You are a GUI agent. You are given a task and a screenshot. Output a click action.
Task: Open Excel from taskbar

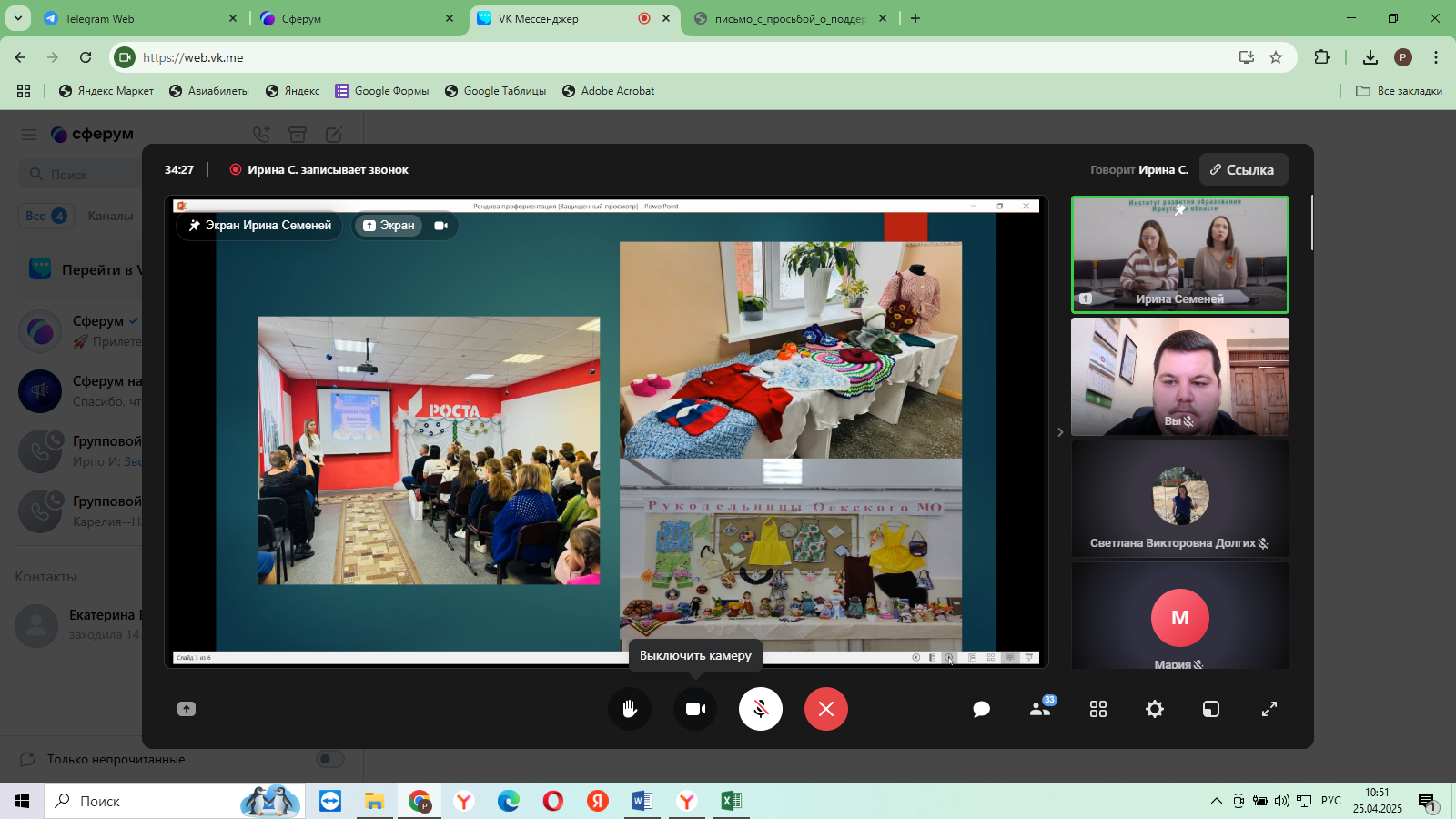coord(731,801)
